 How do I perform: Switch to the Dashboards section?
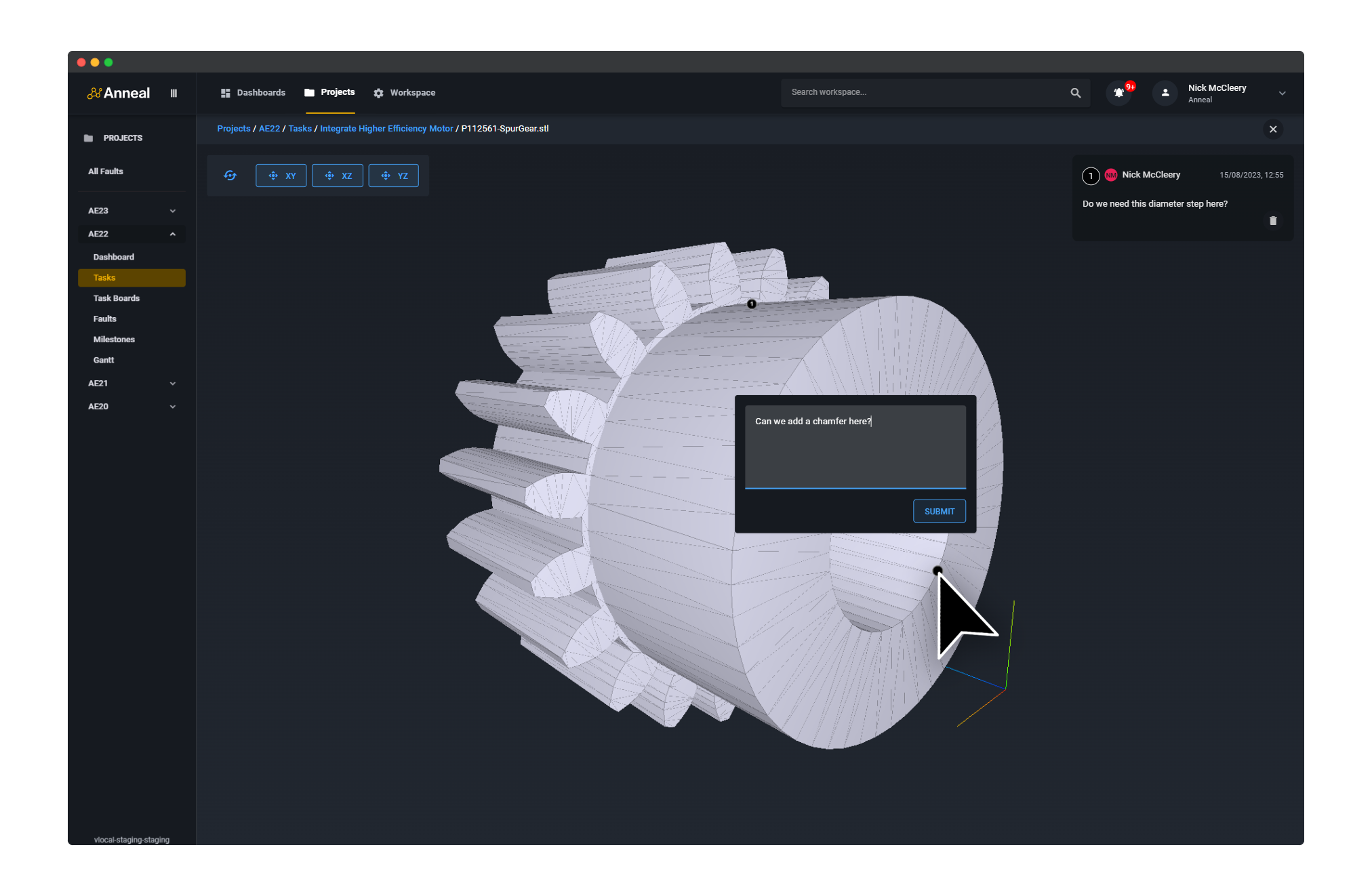click(260, 92)
